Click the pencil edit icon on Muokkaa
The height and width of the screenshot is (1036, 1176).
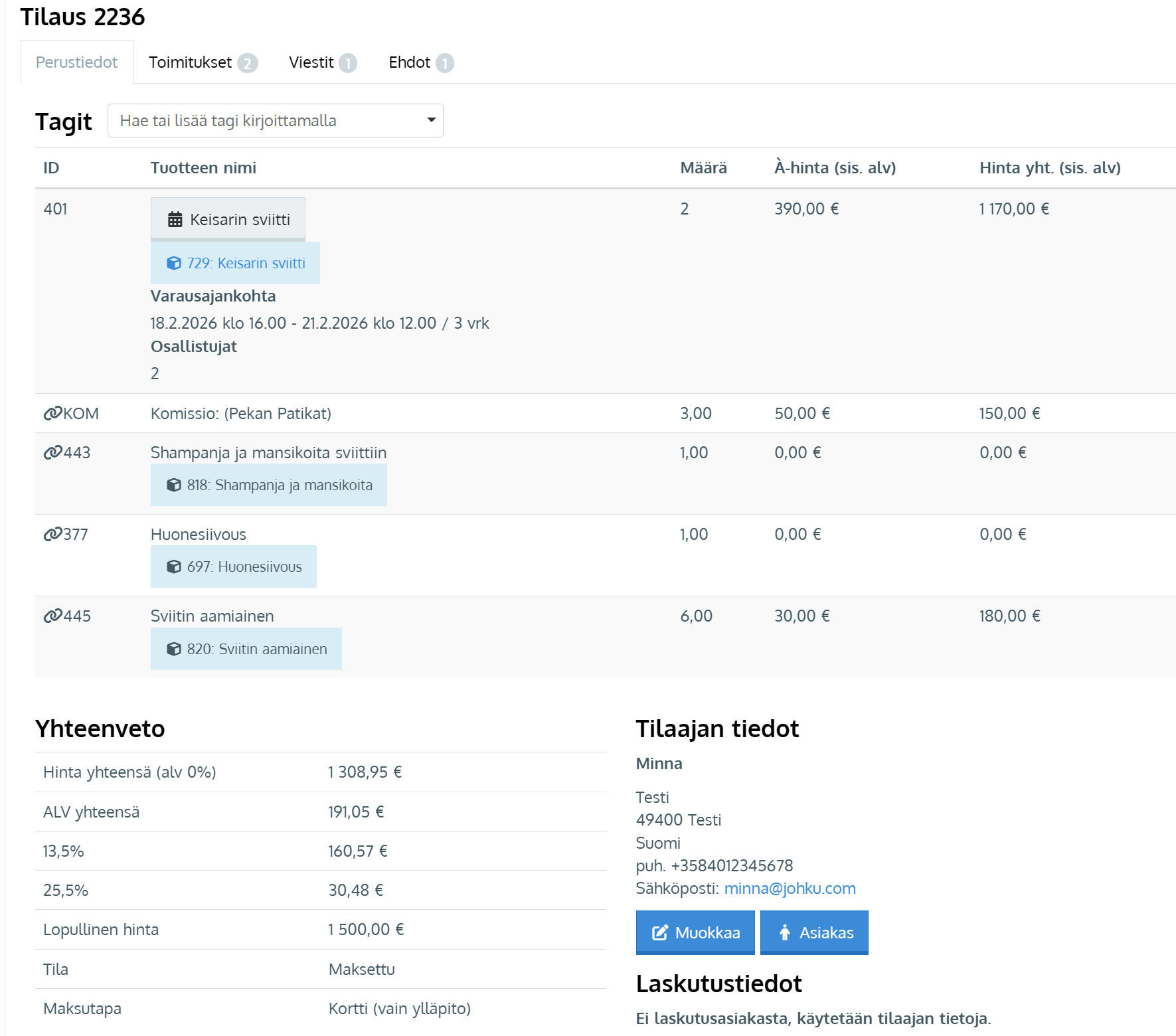tap(659, 933)
